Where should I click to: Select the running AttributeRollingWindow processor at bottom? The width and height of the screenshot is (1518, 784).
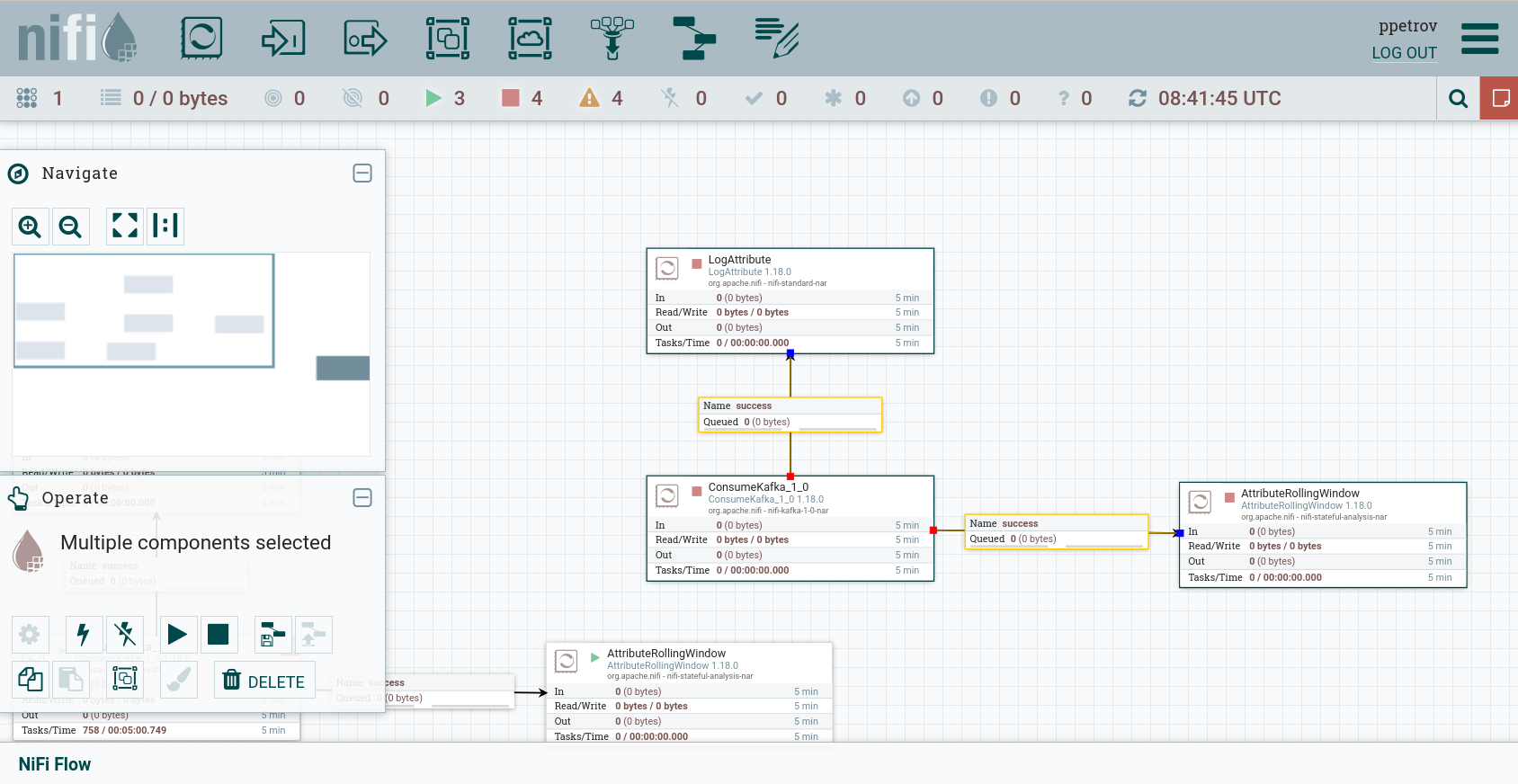click(x=689, y=692)
